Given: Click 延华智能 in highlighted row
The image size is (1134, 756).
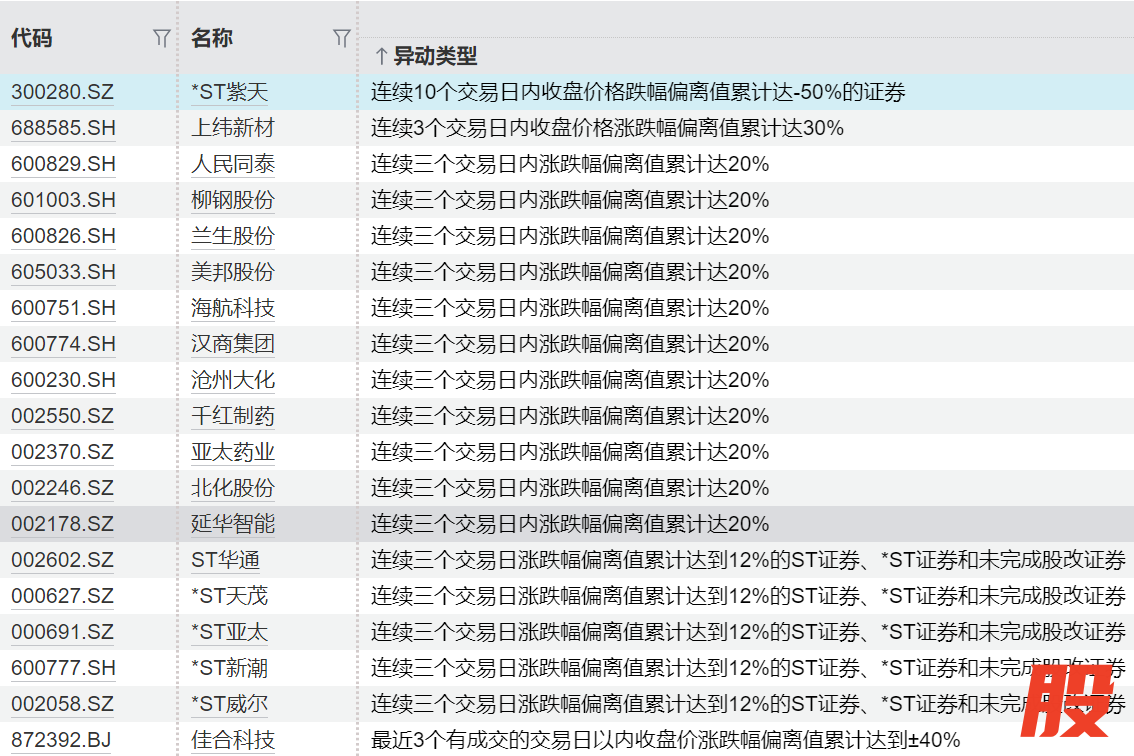Looking at the screenshot, I should tap(233, 524).
